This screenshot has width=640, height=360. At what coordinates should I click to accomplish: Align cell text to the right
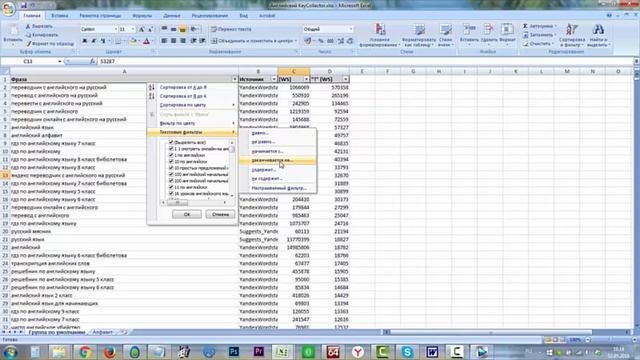point(183,41)
